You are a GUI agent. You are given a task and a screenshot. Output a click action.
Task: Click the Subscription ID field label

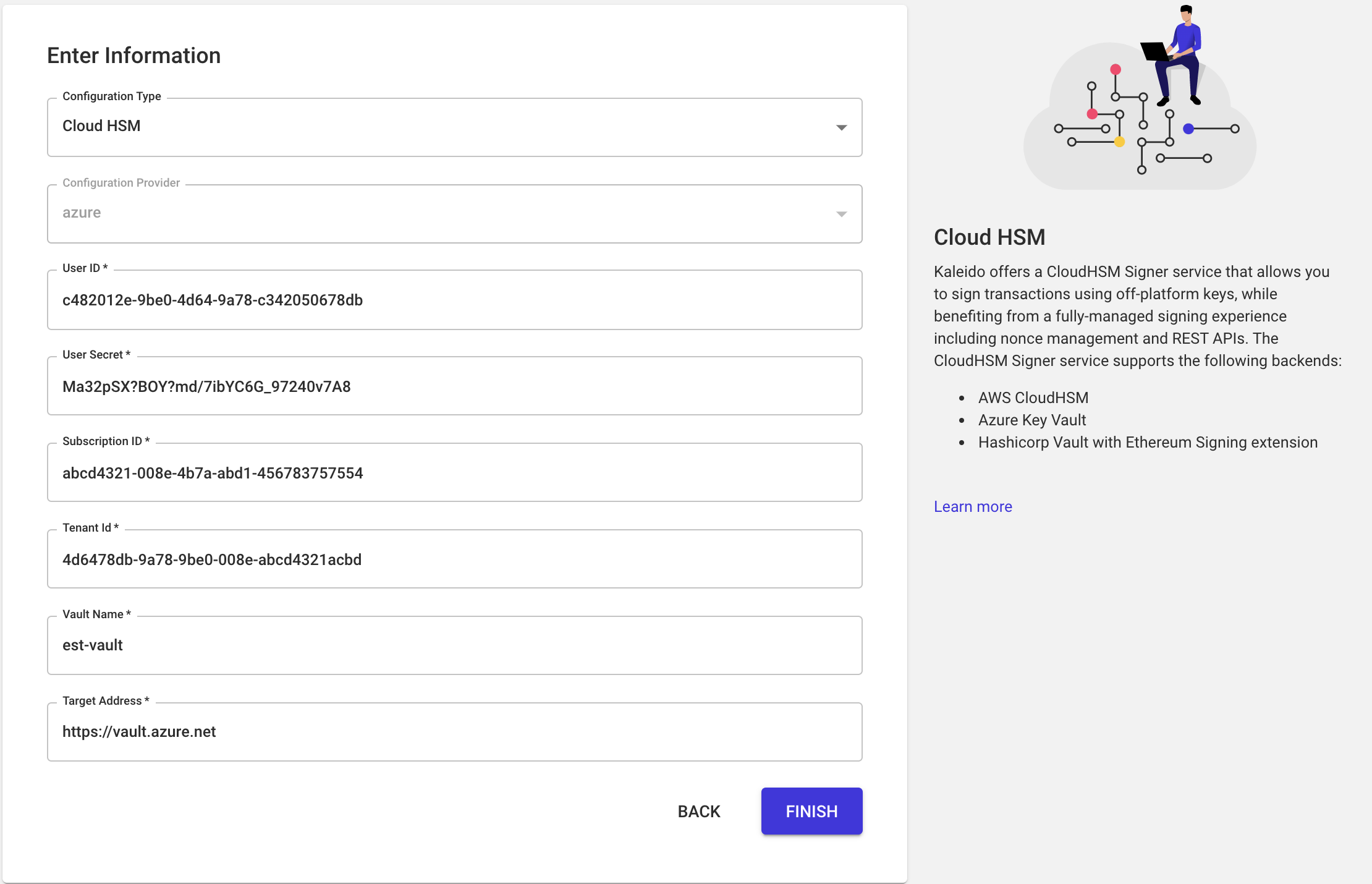(106, 441)
